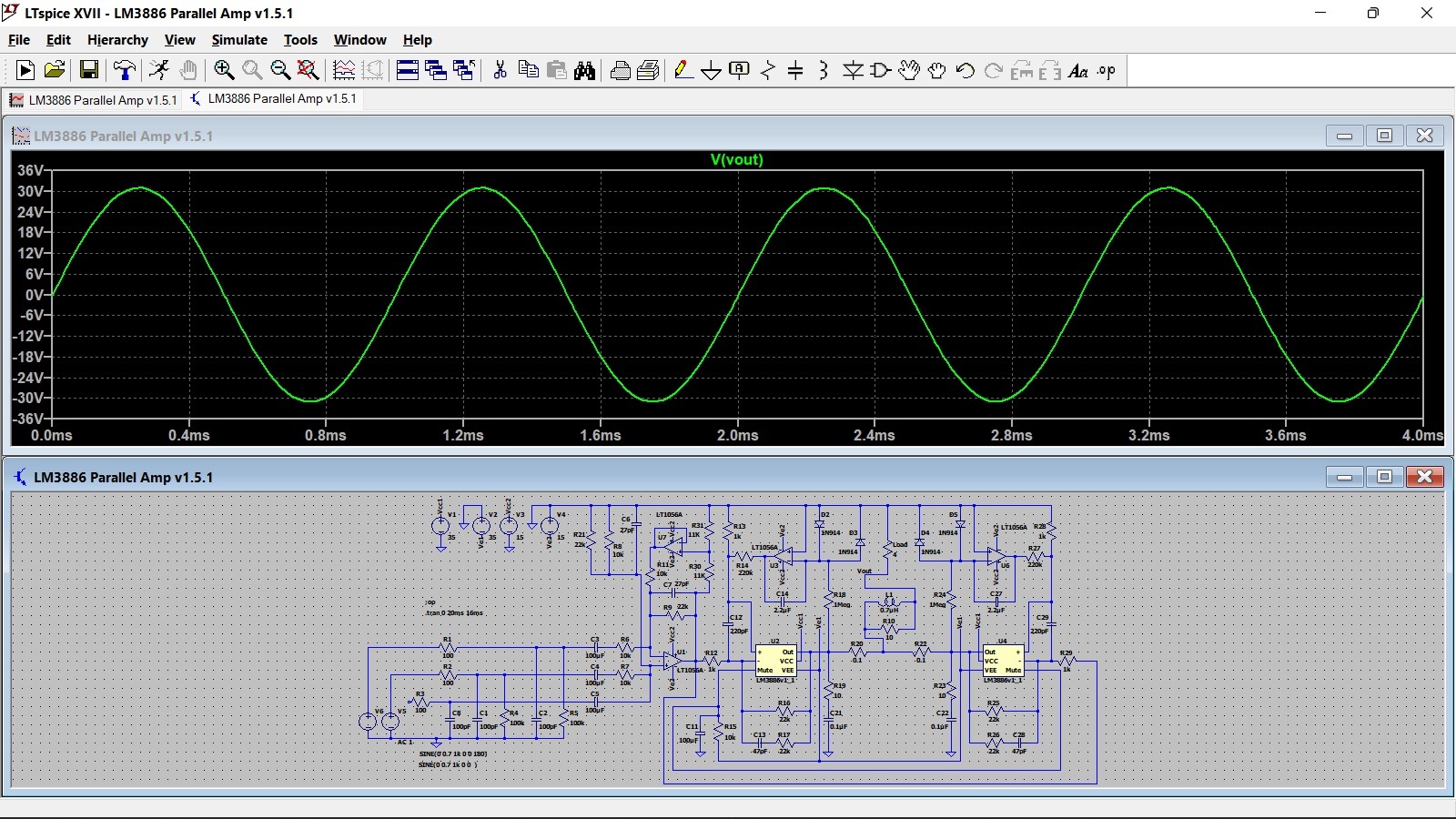The height and width of the screenshot is (819, 1456).
Task: Click the V(vout) trace label
Action: [736, 159]
